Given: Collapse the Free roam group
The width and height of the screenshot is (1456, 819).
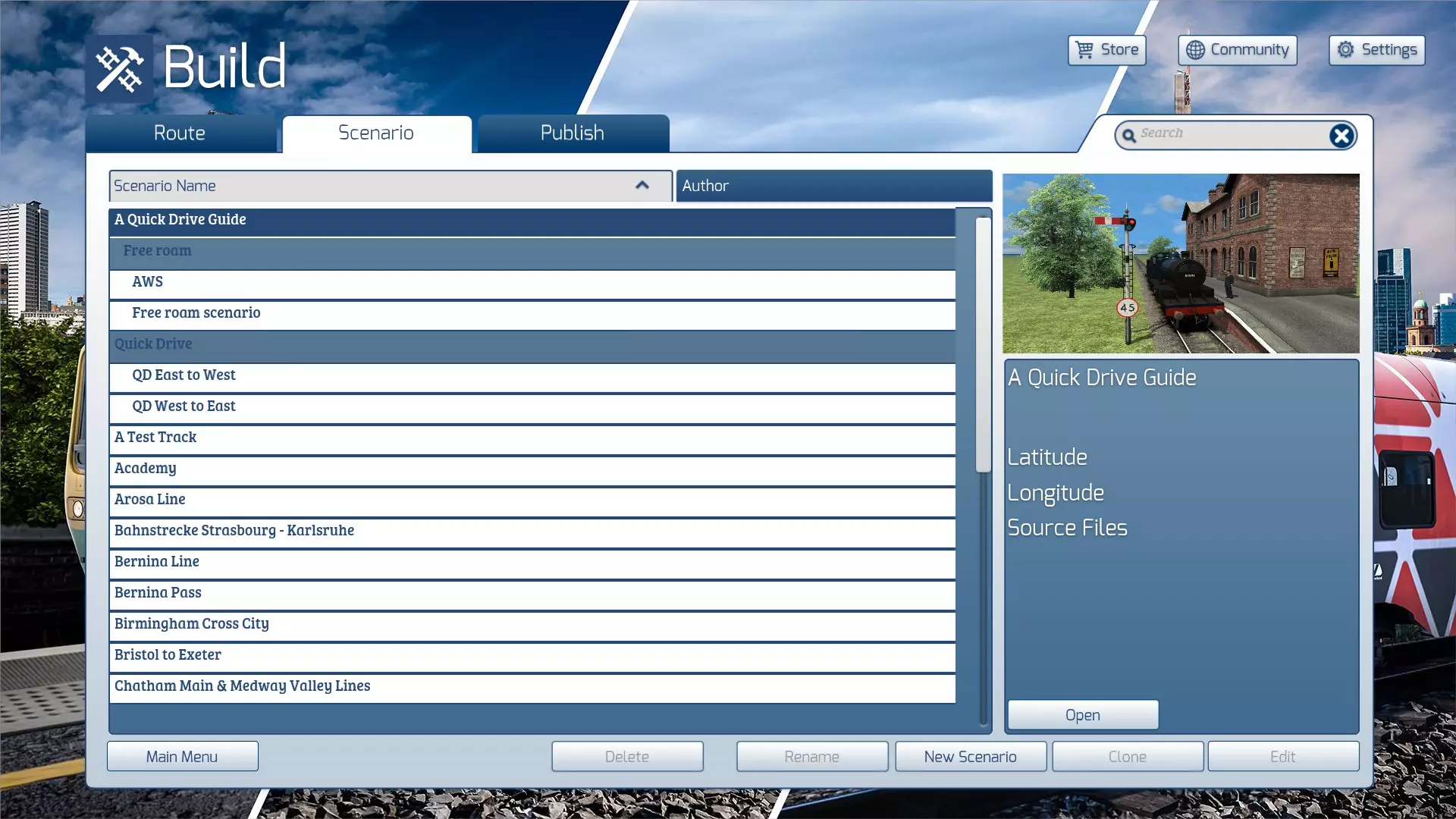Looking at the screenshot, I should 157,251.
